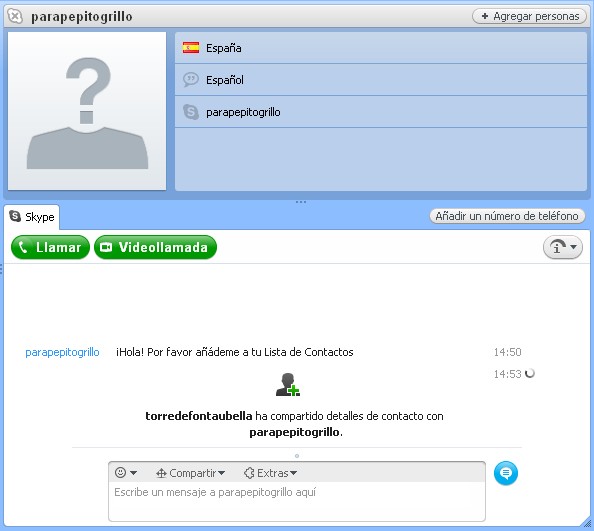The width and height of the screenshot is (594, 531).
Task: Open the call quality info dropdown
Action: (563, 247)
